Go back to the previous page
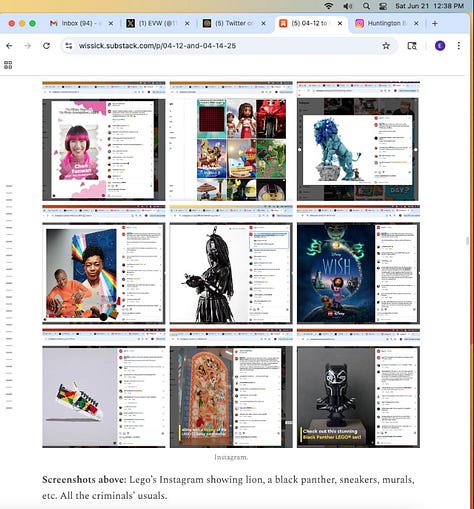The image size is (474, 509). tap(9, 46)
